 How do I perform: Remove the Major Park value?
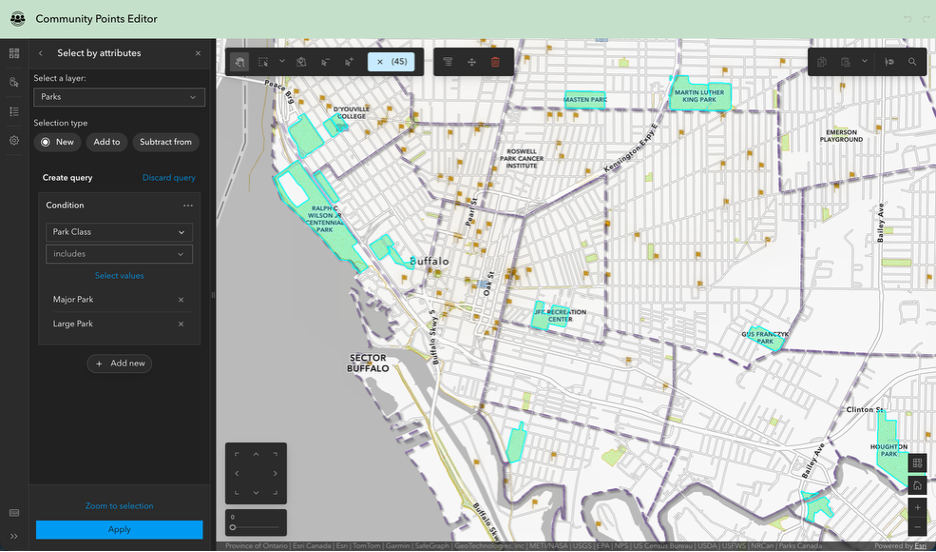tap(181, 300)
